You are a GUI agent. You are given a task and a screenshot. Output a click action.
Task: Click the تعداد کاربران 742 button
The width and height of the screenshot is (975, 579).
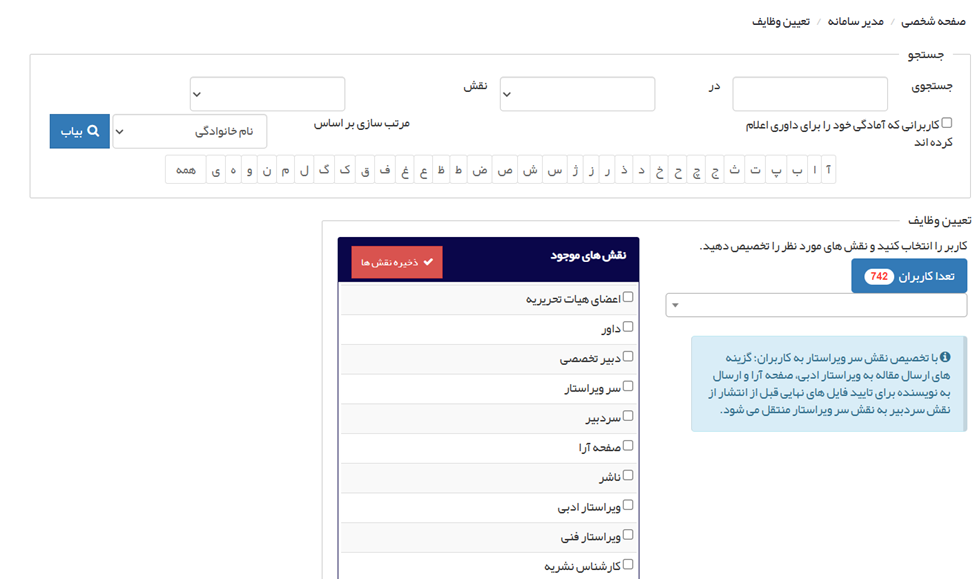tap(908, 276)
